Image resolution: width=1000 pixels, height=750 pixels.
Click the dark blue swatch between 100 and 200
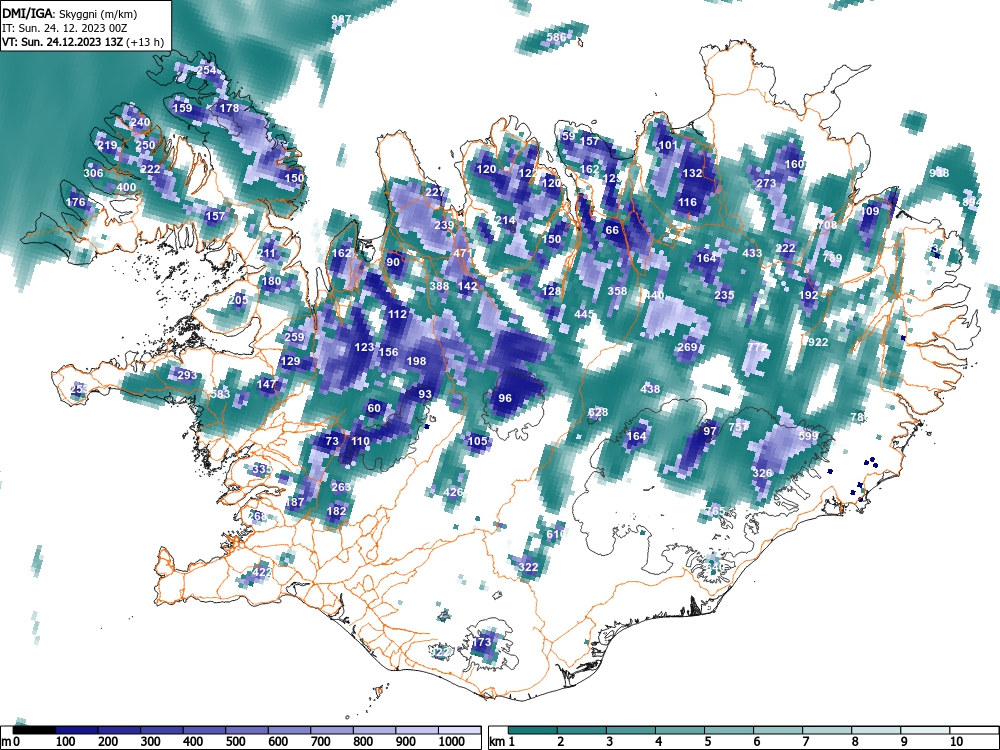(77, 729)
